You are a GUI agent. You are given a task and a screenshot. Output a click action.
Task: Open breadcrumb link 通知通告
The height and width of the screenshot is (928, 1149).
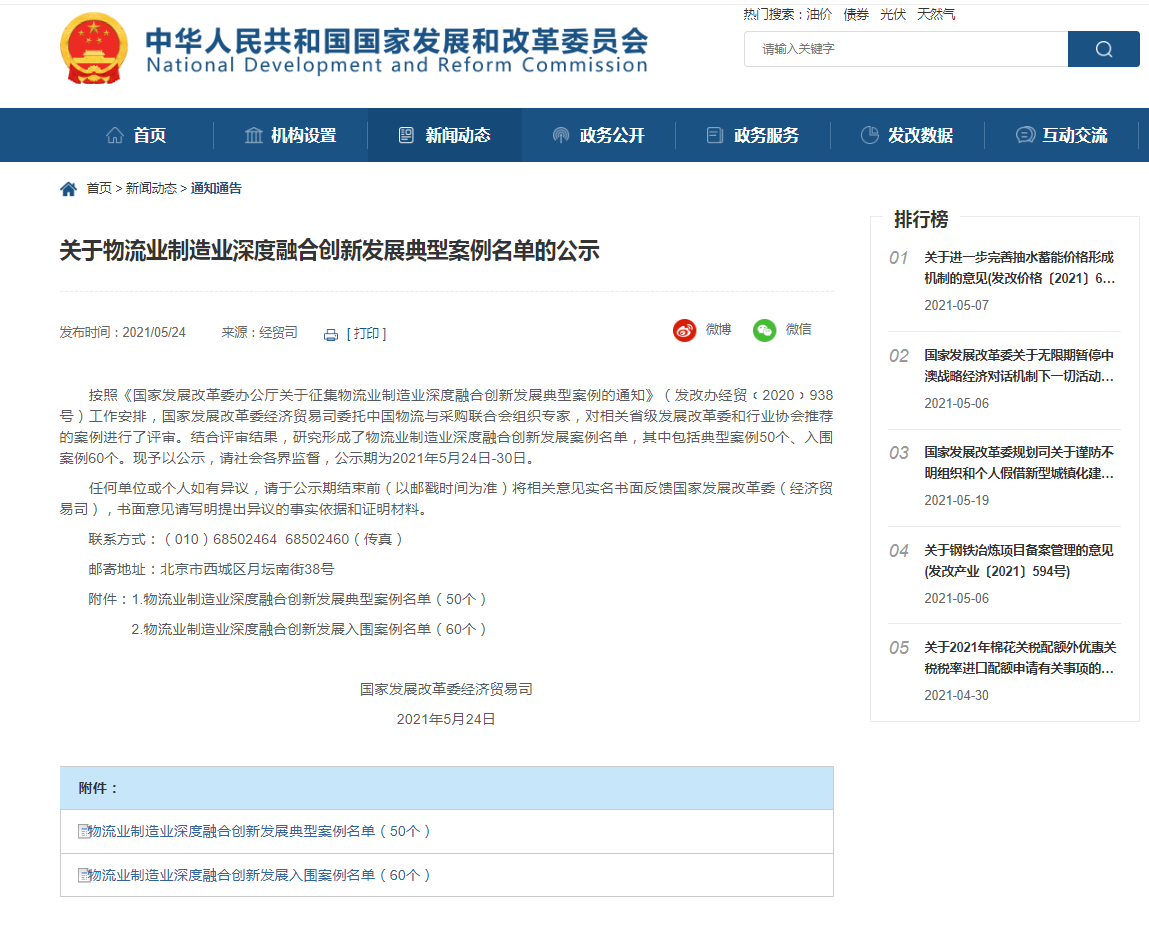coord(216,188)
